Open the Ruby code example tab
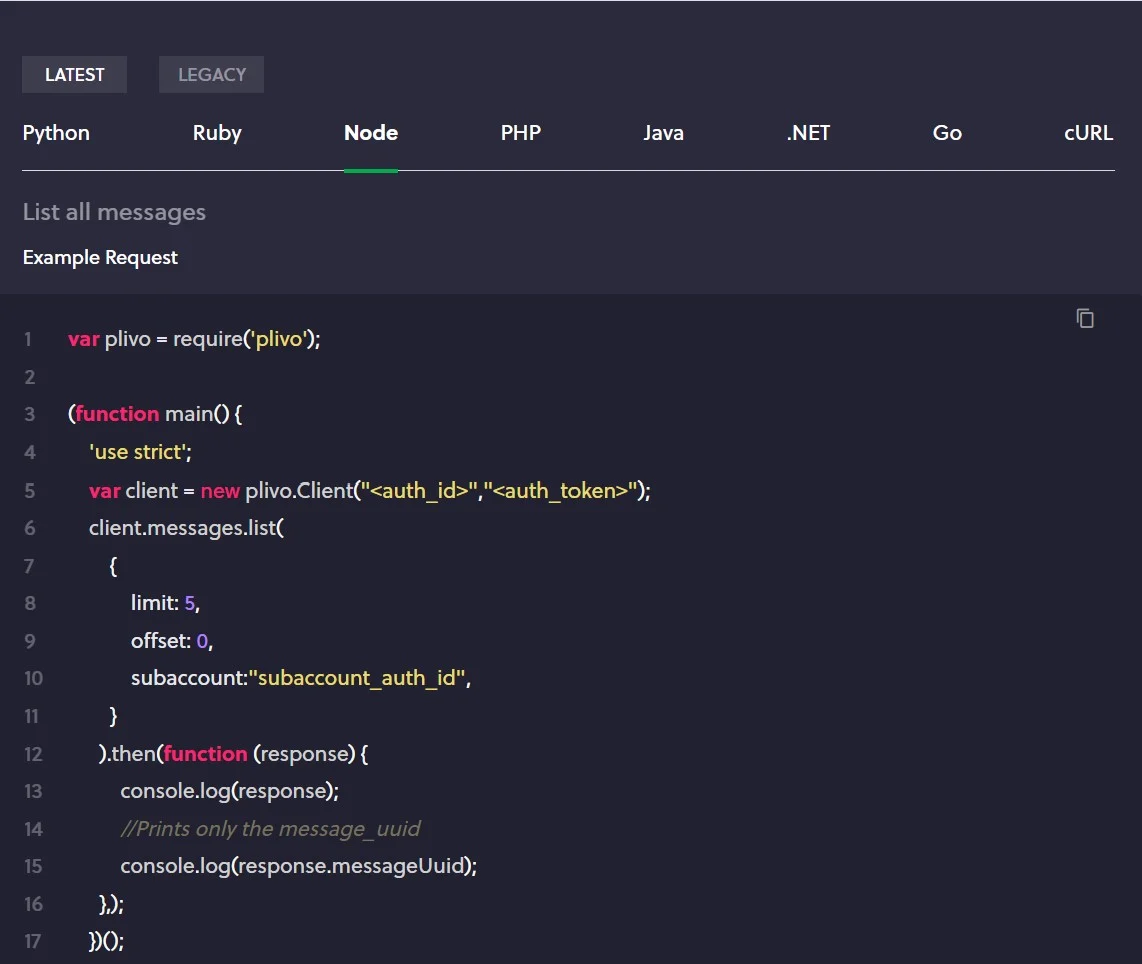The width and height of the screenshot is (1142, 964). point(217,133)
